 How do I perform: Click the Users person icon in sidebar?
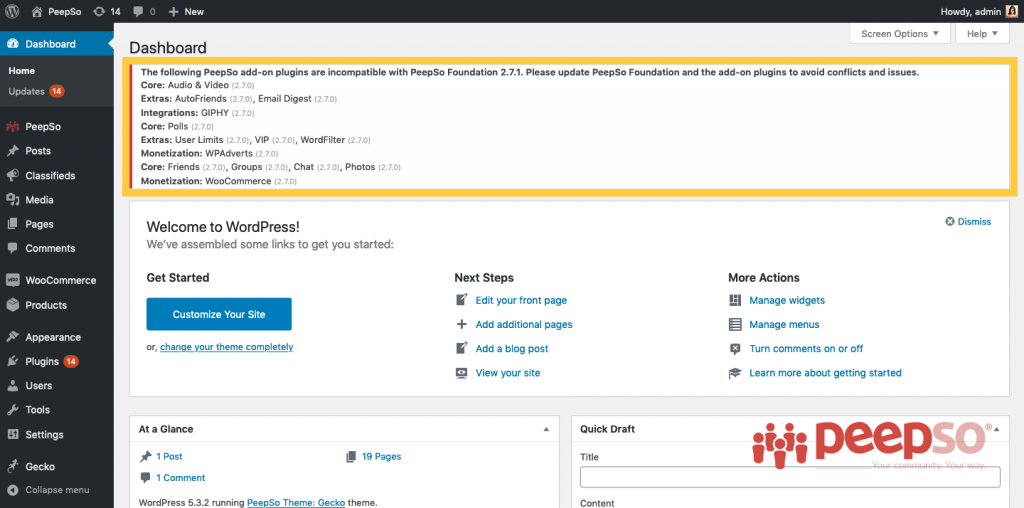coord(12,385)
